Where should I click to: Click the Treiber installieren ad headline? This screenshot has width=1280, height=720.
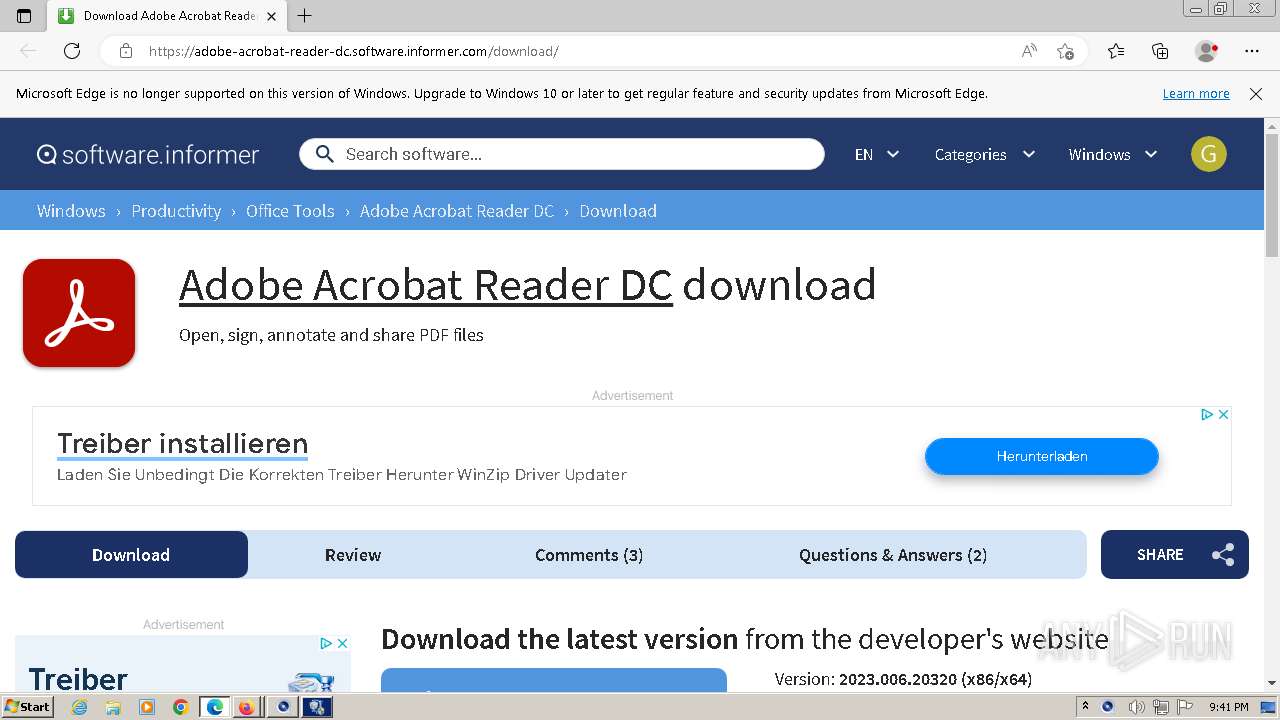click(x=182, y=443)
